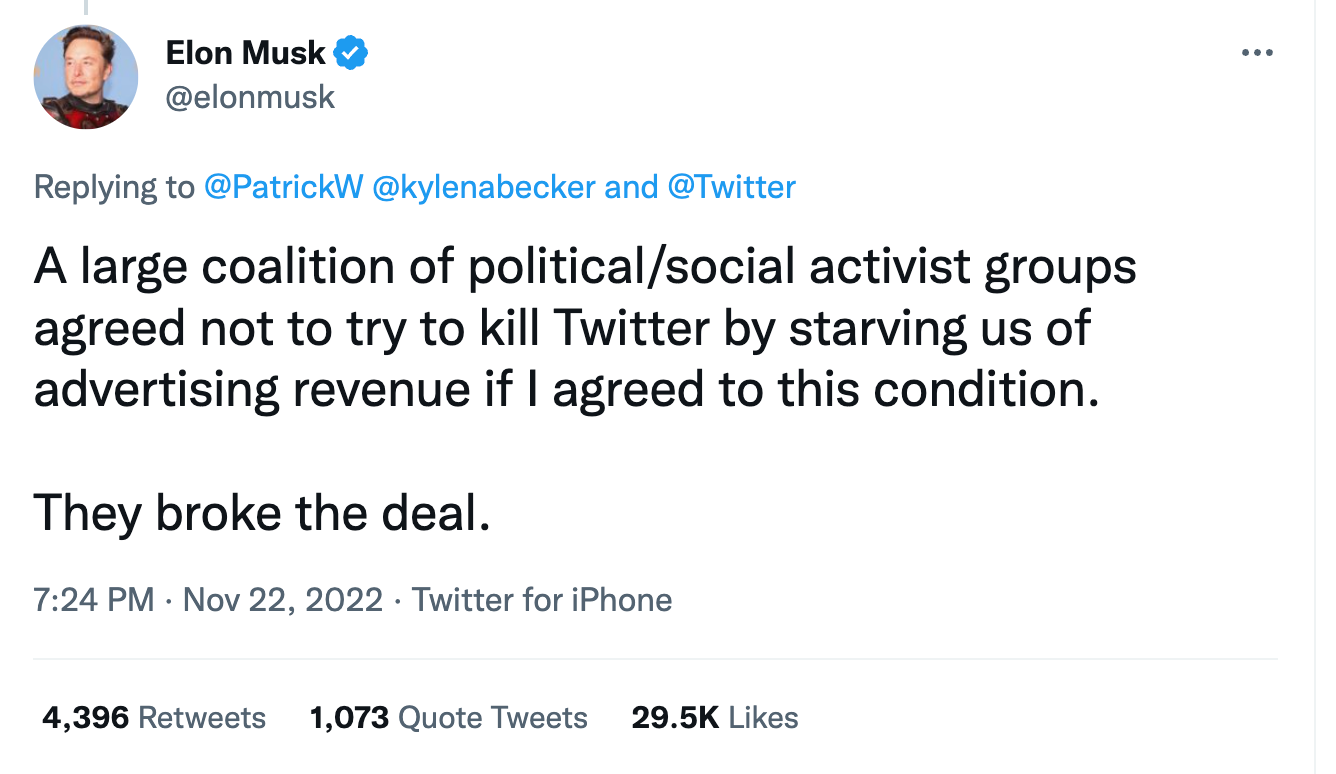The image size is (1336, 774).
Task: Visit the @kylenabecker mention link
Action: 484,187
